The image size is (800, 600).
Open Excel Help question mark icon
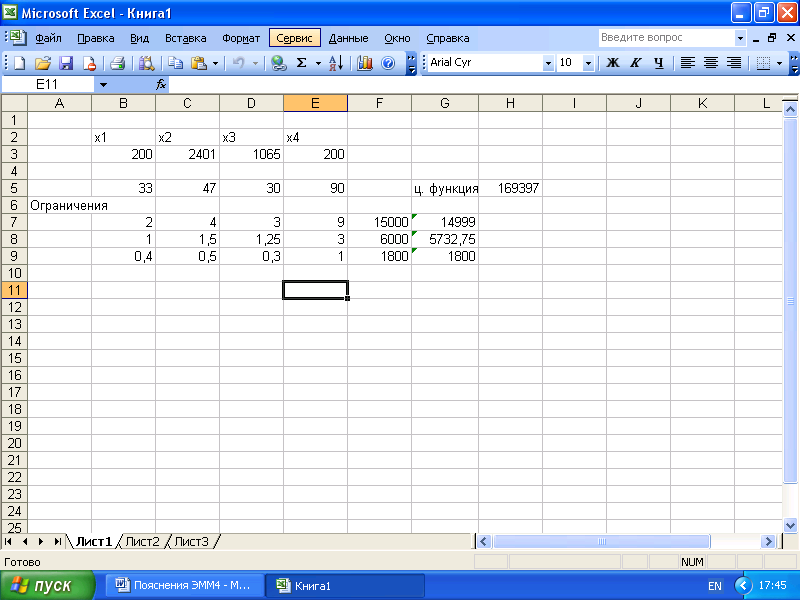click(388, 63)
